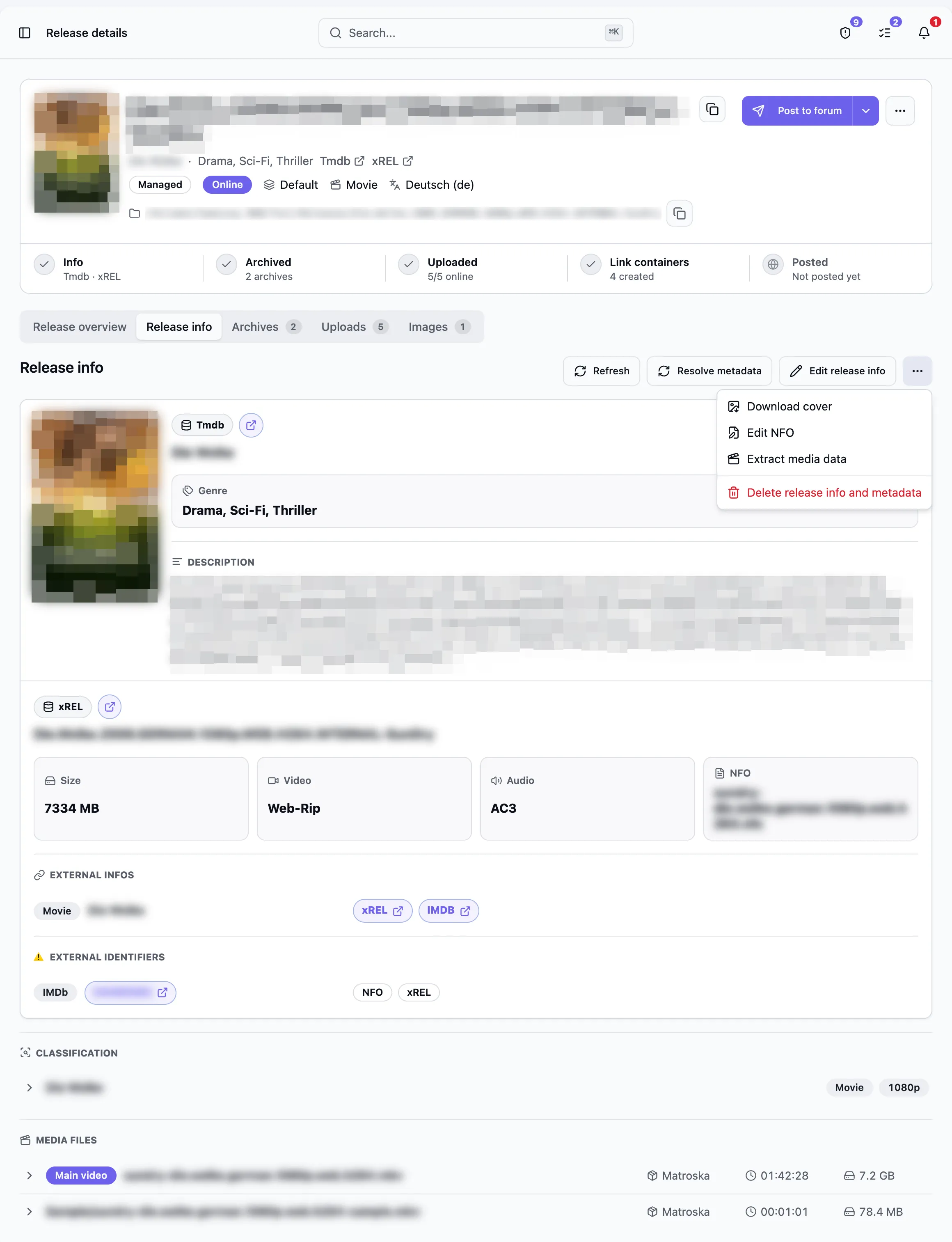Viewport: 952px width, 1242px height.
Task: Expand the classification row
Action: (x=30, y=1087)
